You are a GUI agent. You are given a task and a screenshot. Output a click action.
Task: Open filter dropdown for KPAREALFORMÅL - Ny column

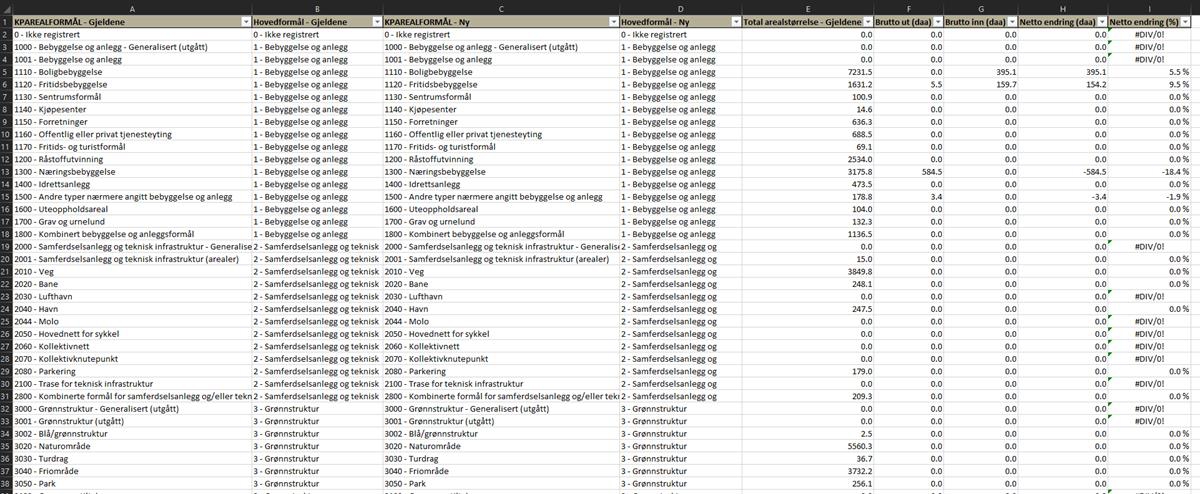611,21
